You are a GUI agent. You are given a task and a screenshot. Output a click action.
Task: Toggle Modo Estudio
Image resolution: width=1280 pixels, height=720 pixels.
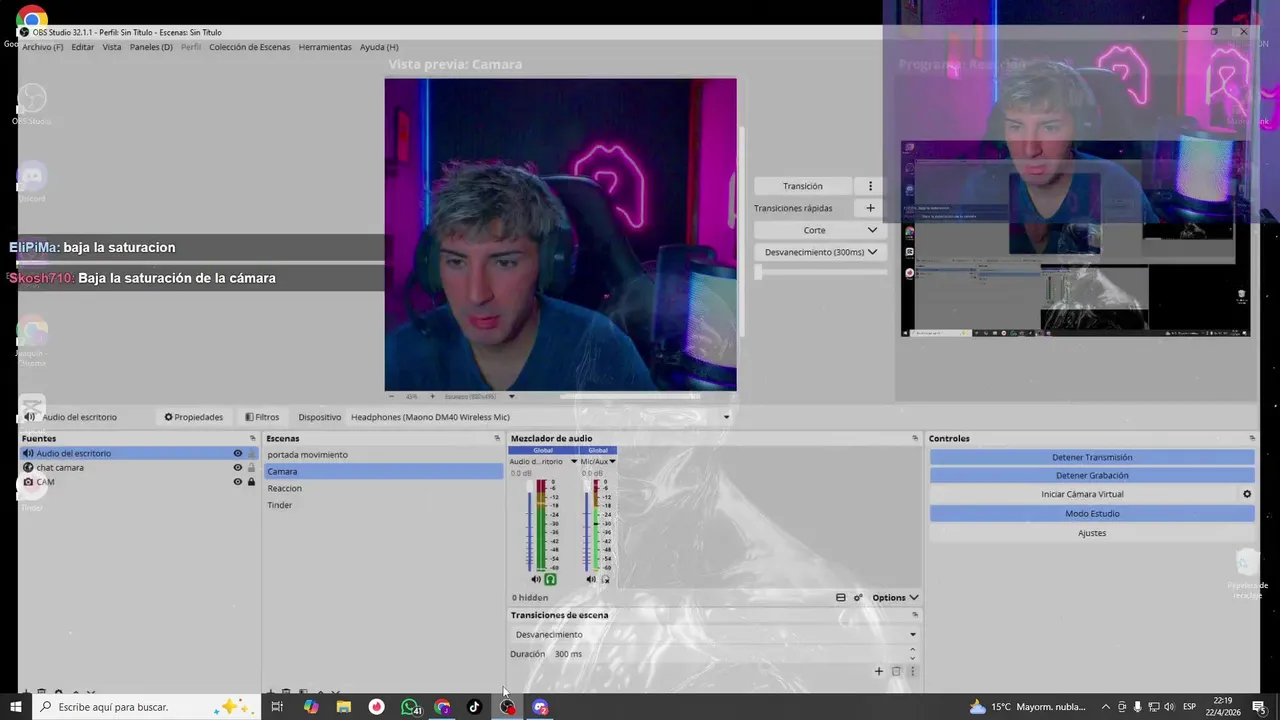pyautogui.click(x=1092, y=513)
